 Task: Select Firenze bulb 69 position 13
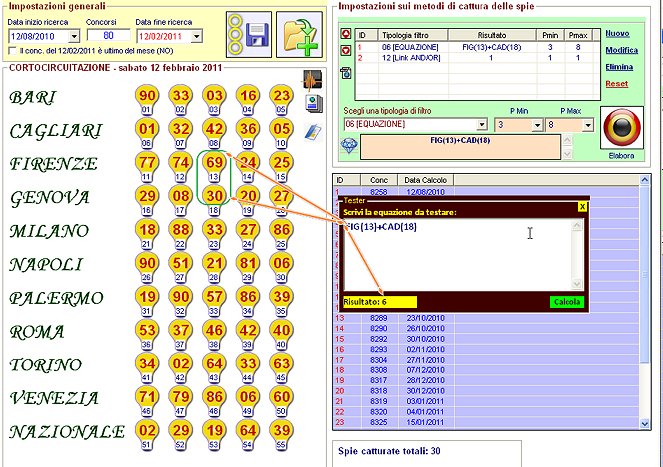click(x=214, y=166)
